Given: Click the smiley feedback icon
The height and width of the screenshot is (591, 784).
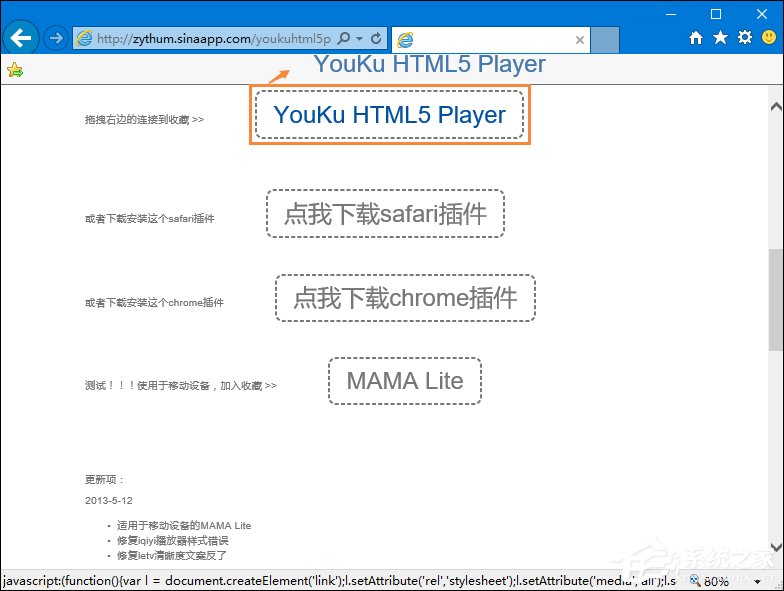Looking at the screenshot, I should 769,37.
